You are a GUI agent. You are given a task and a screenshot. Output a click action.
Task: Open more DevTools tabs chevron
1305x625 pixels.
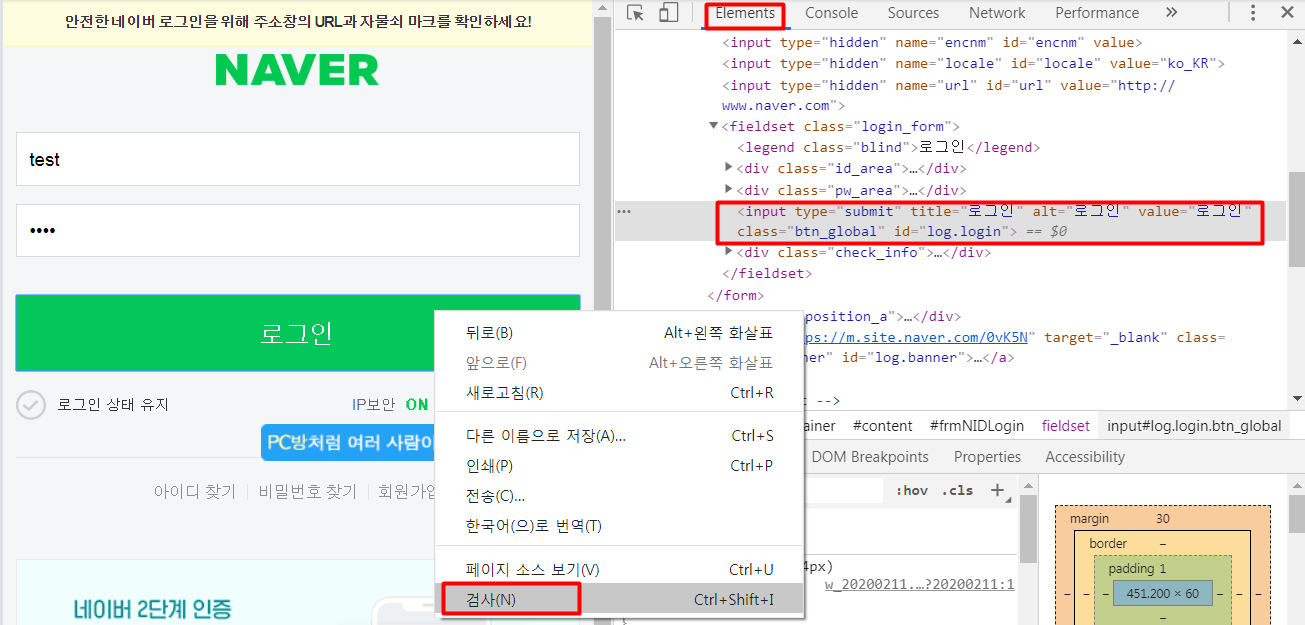pyautogui.click(x=1172, y=13)
